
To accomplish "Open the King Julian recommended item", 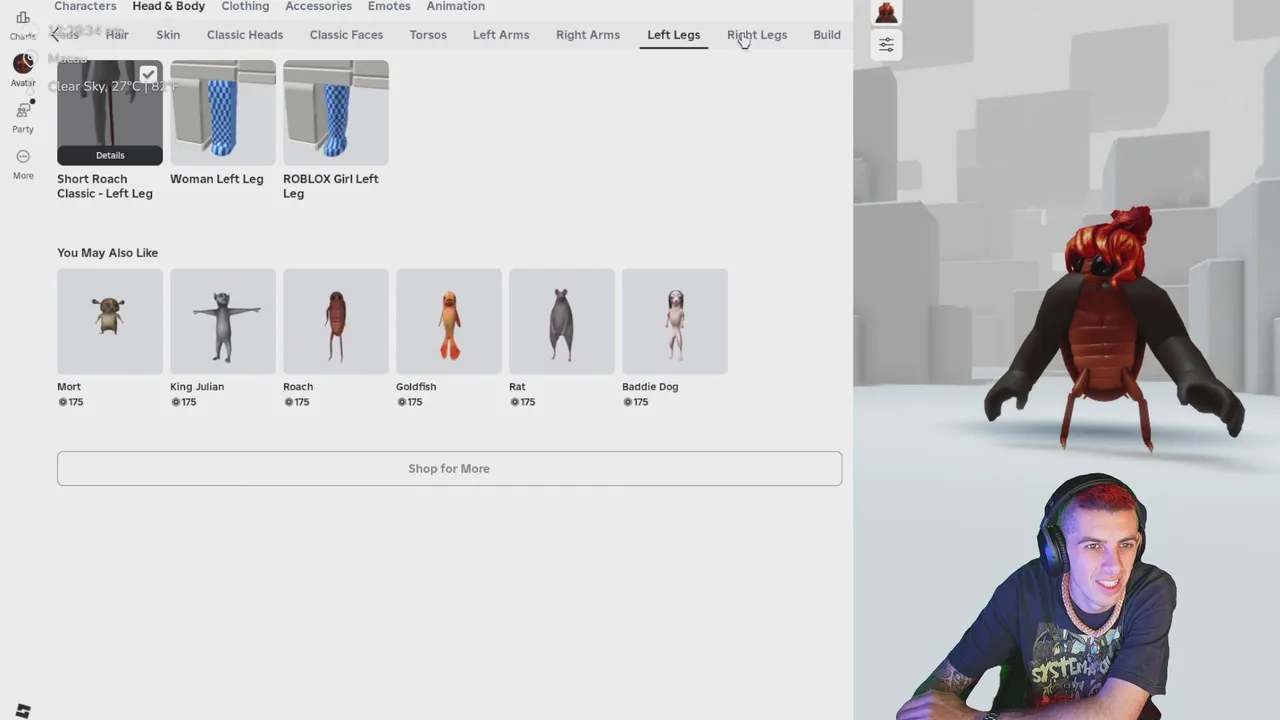I will tap(223, 321).
